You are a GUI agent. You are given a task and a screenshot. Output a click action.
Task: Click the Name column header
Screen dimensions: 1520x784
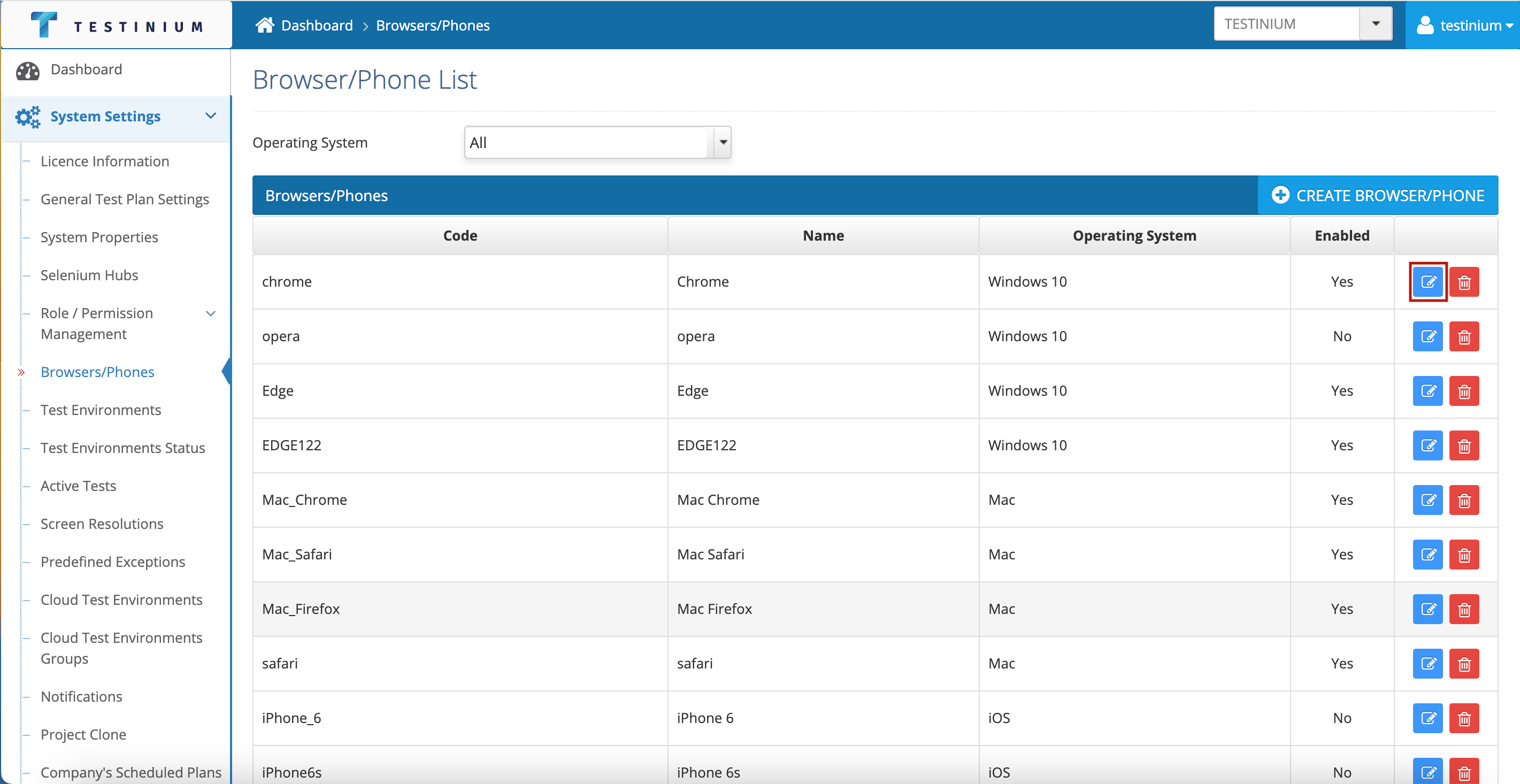point(823,236)
